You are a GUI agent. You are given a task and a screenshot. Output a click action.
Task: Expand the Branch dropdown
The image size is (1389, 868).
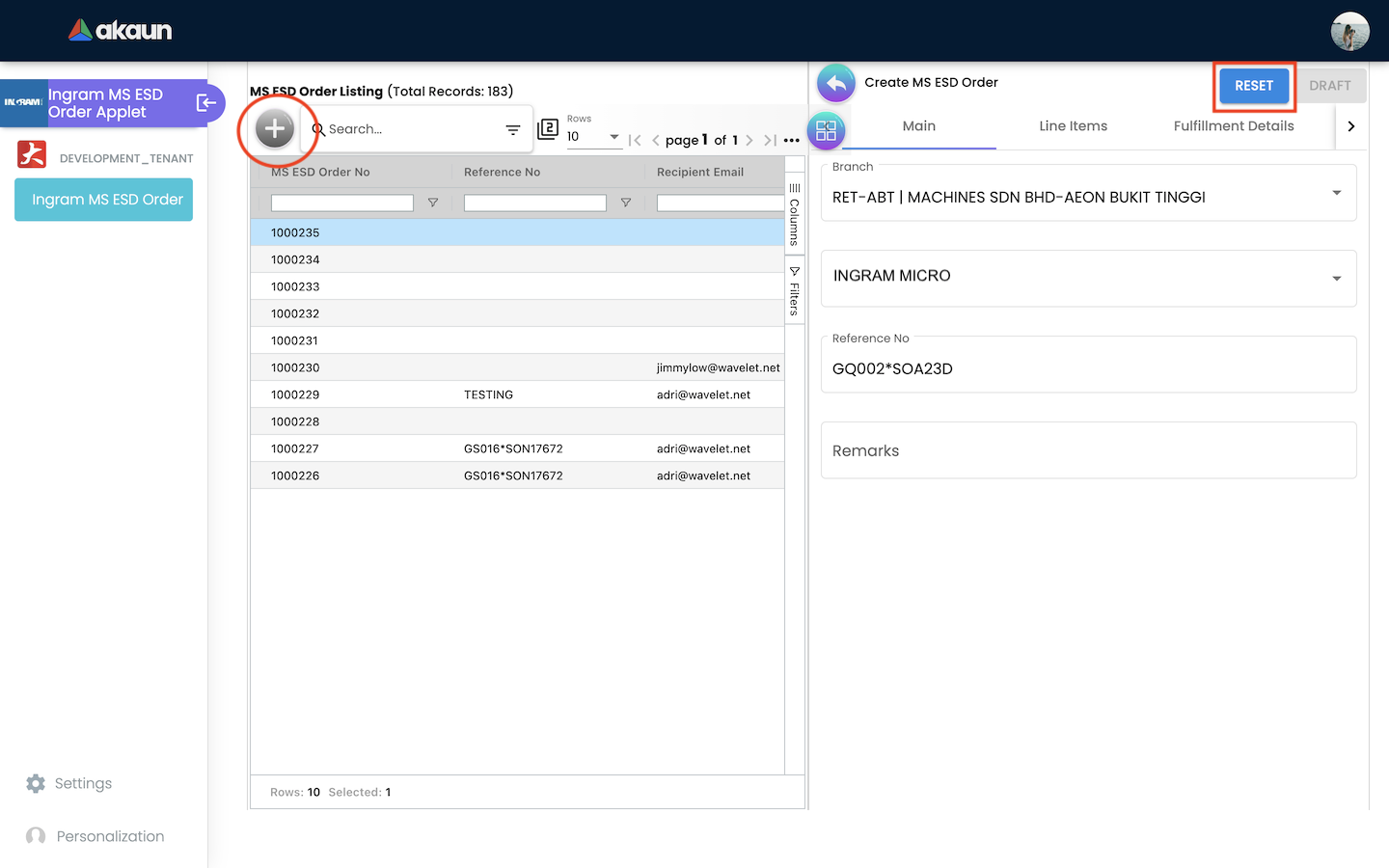point(1336,193)
